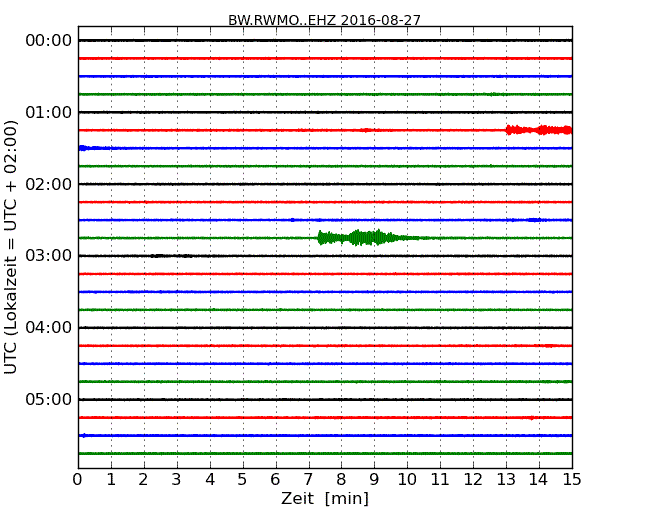Click x-axis tick label 15
The width and height of the screenshot is (650, 520).
point(572,480)
